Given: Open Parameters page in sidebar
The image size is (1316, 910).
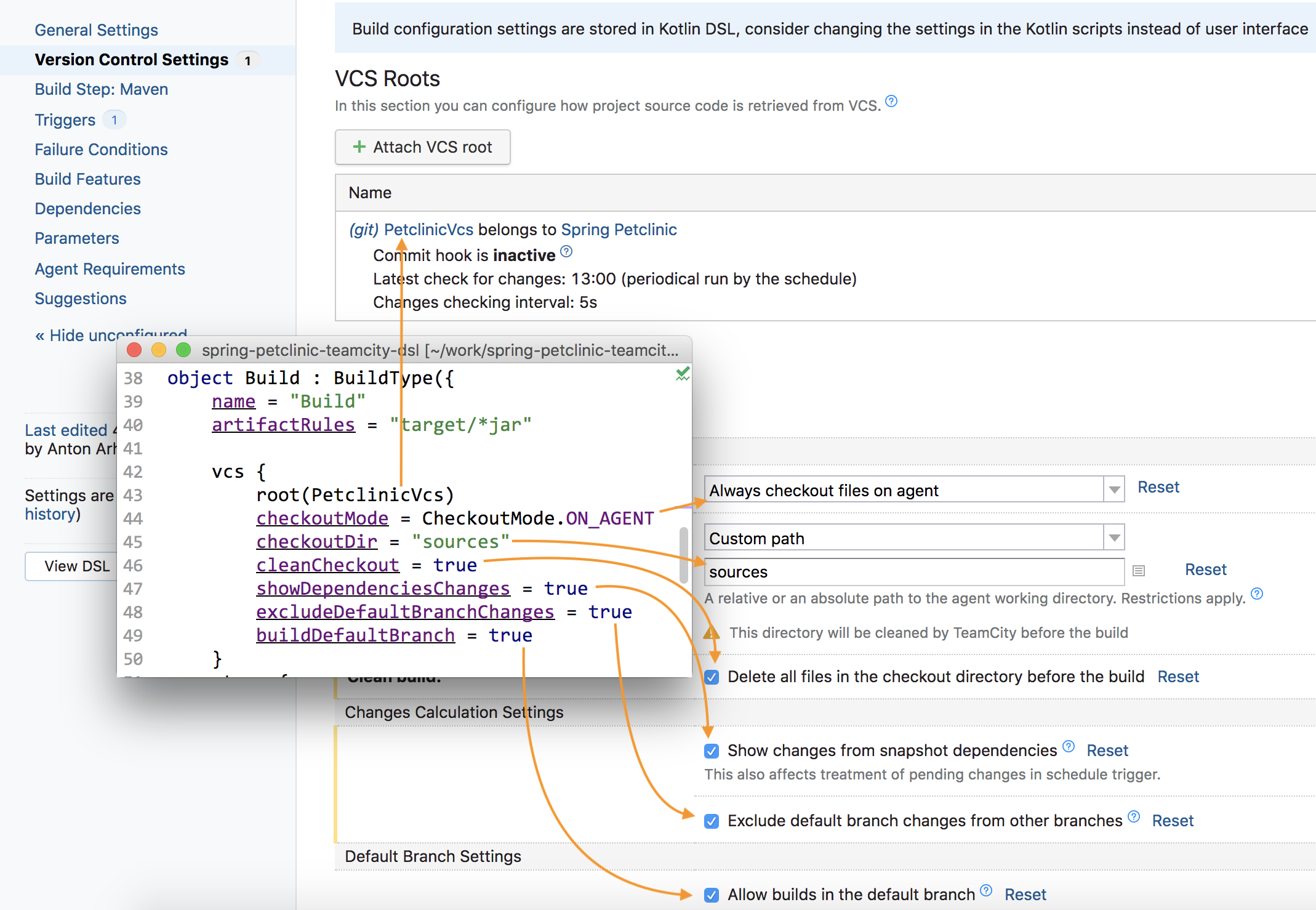Looking at the screenshot, I should click(x=77, y=238).
